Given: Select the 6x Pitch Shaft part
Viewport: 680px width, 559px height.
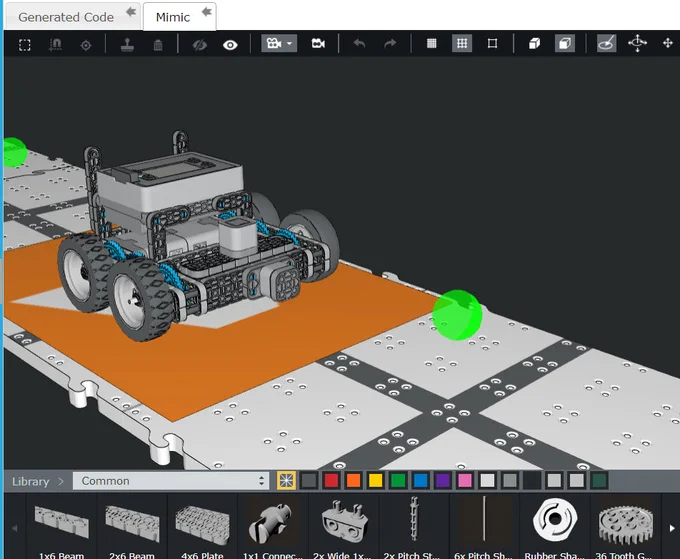Looking at the screenshot, I should 484,528.
